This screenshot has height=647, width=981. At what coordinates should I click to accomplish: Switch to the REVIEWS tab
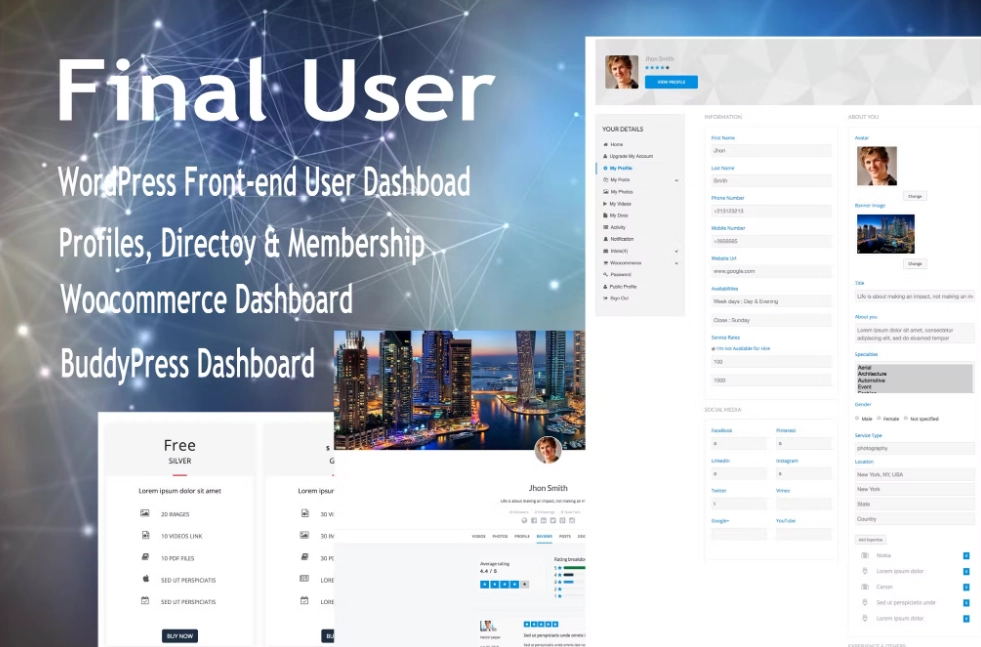(x=545, y=536)
